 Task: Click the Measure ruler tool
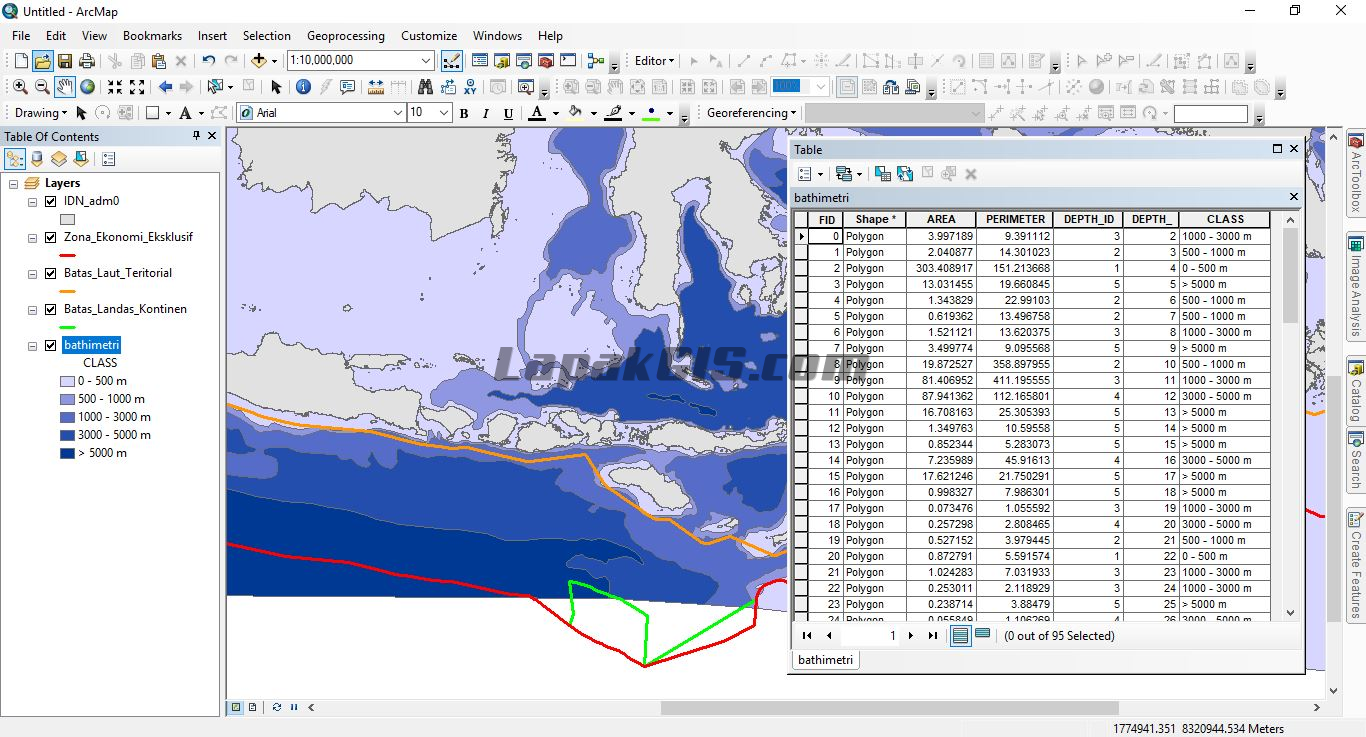(376, 87)
